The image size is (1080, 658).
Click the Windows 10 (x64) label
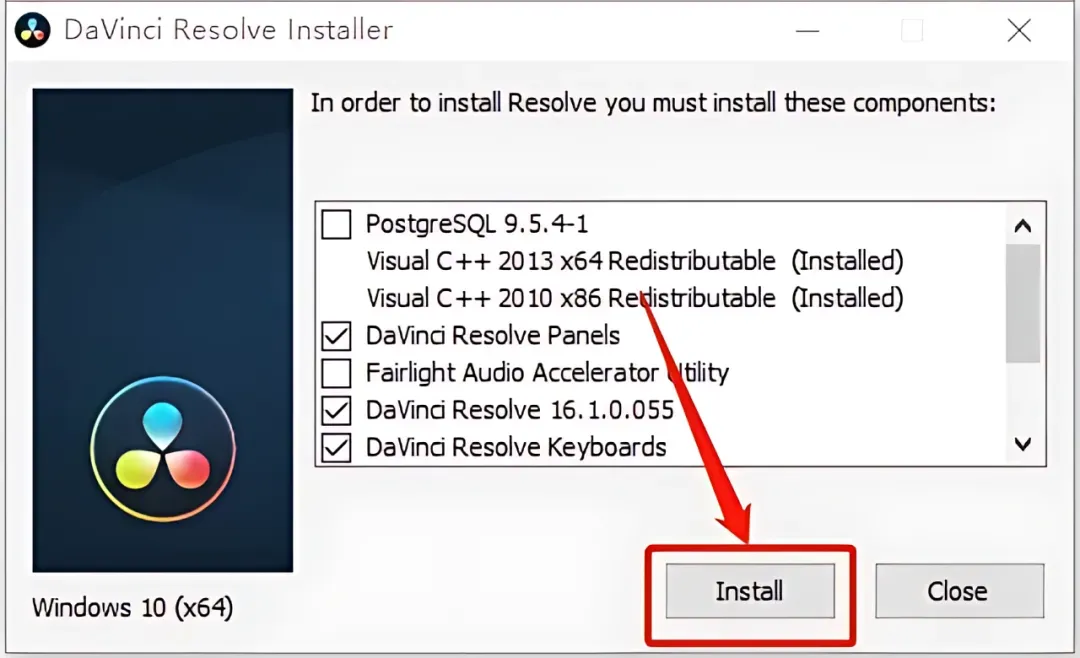[132, 608]
